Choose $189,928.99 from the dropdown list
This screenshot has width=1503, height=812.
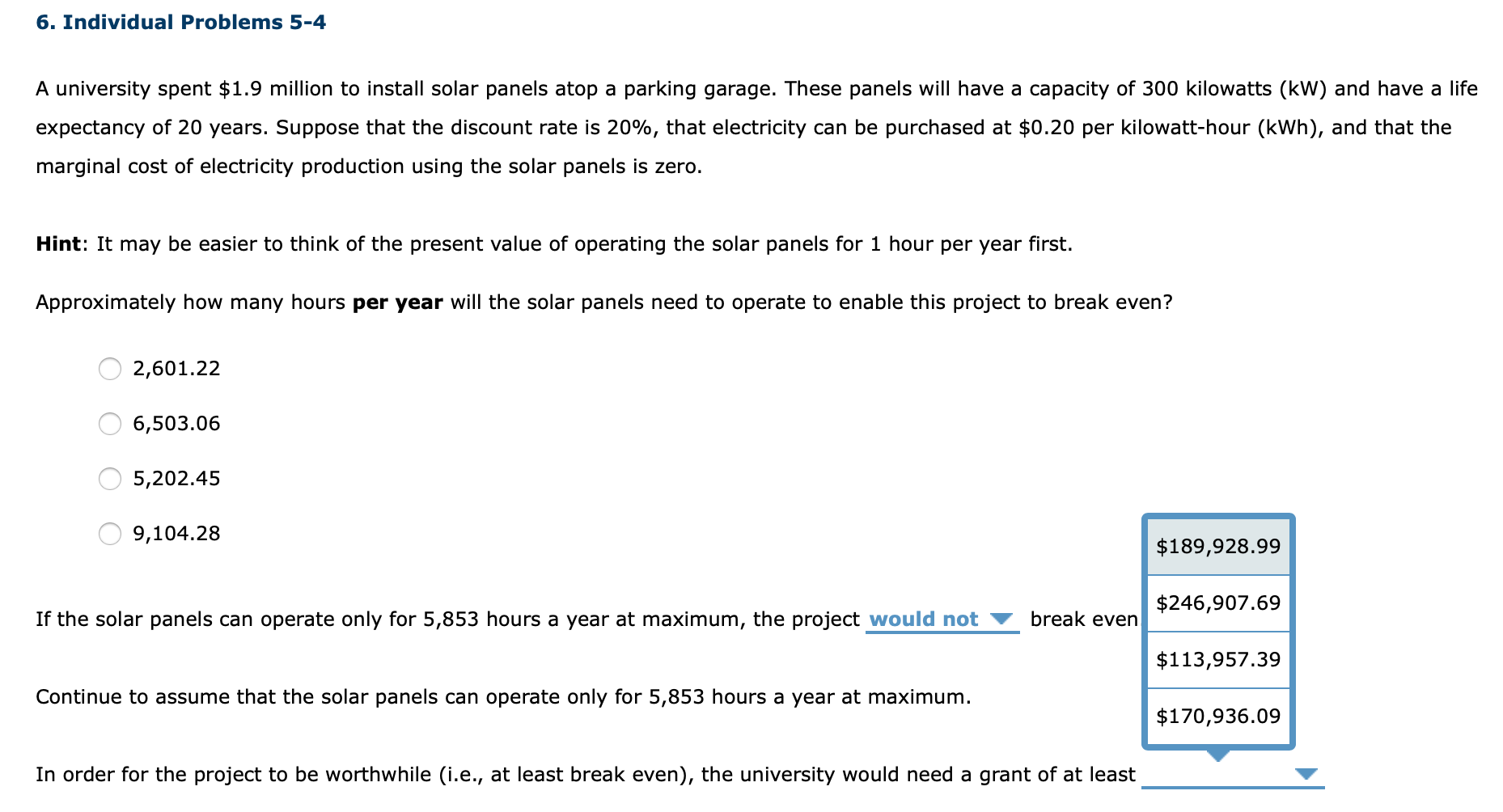tap(1217, 547)
